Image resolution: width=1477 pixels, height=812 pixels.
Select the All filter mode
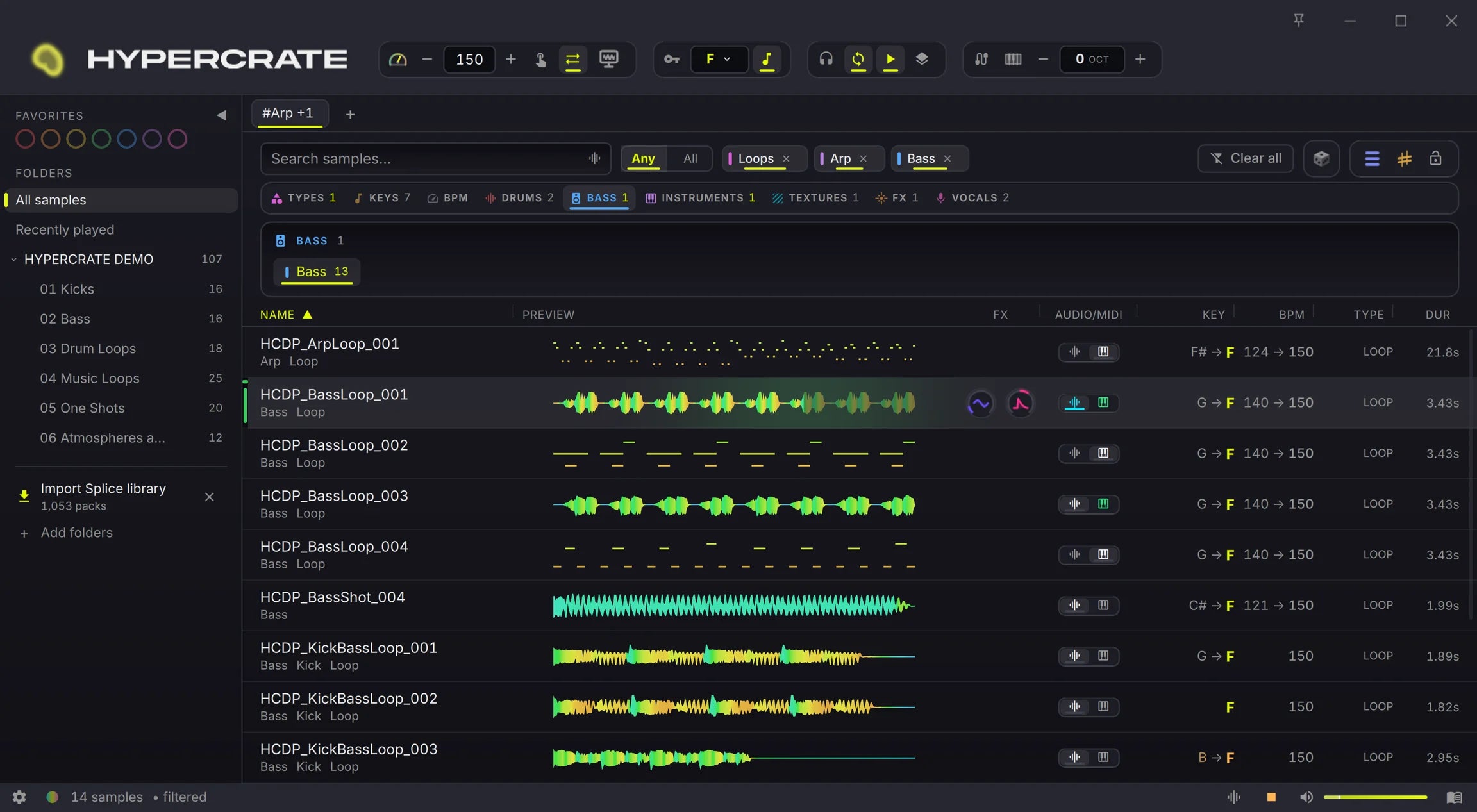pos(690,158)
